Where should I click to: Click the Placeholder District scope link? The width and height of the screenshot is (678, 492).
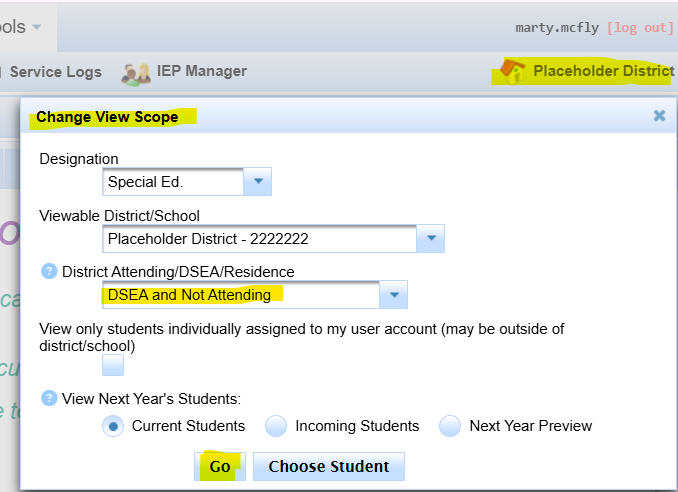click(x=603, y=71)
